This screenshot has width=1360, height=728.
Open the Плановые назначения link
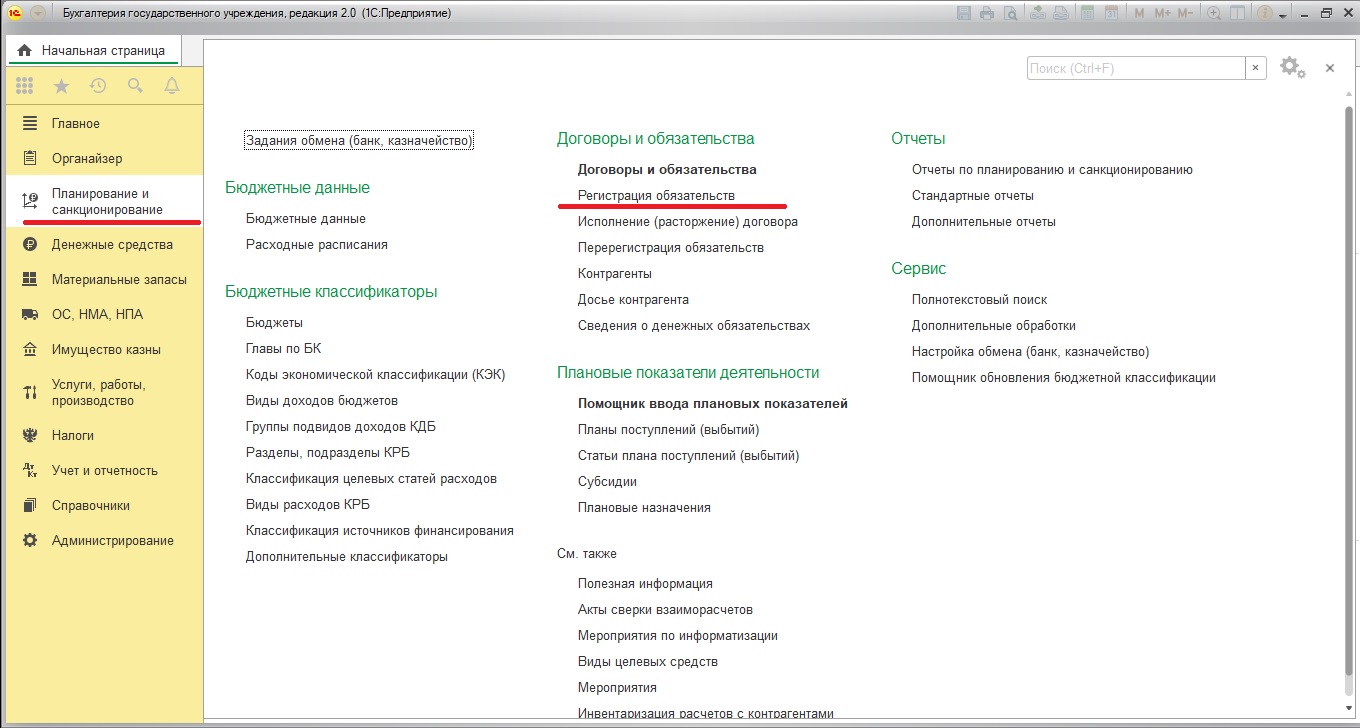click(644, 507)
